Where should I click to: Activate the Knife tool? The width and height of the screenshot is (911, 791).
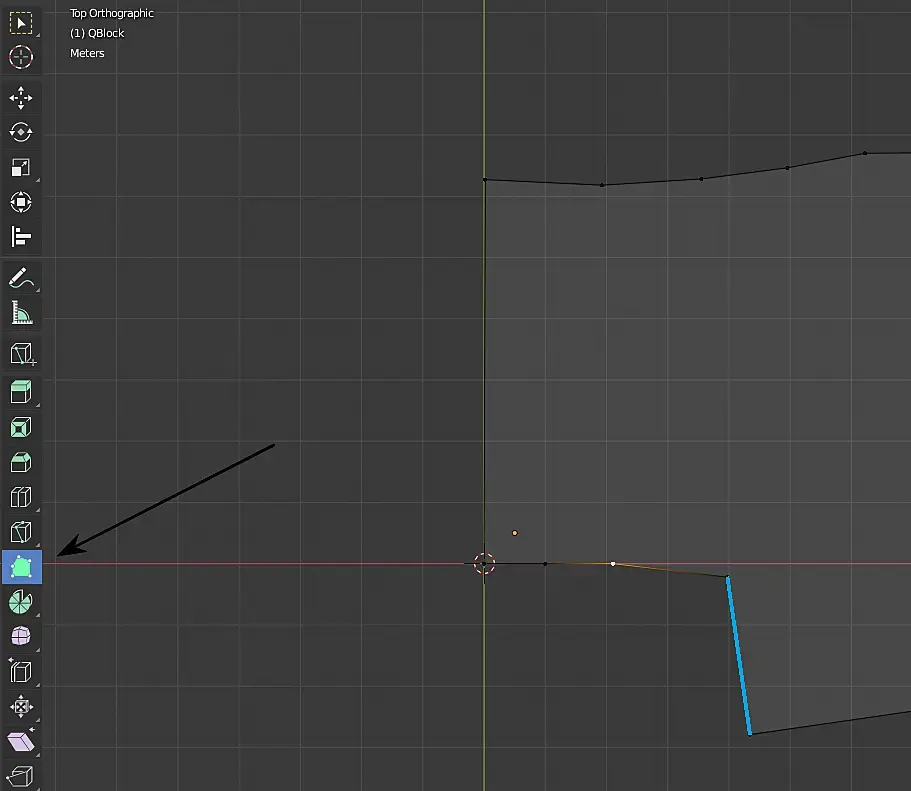point(21,532)
